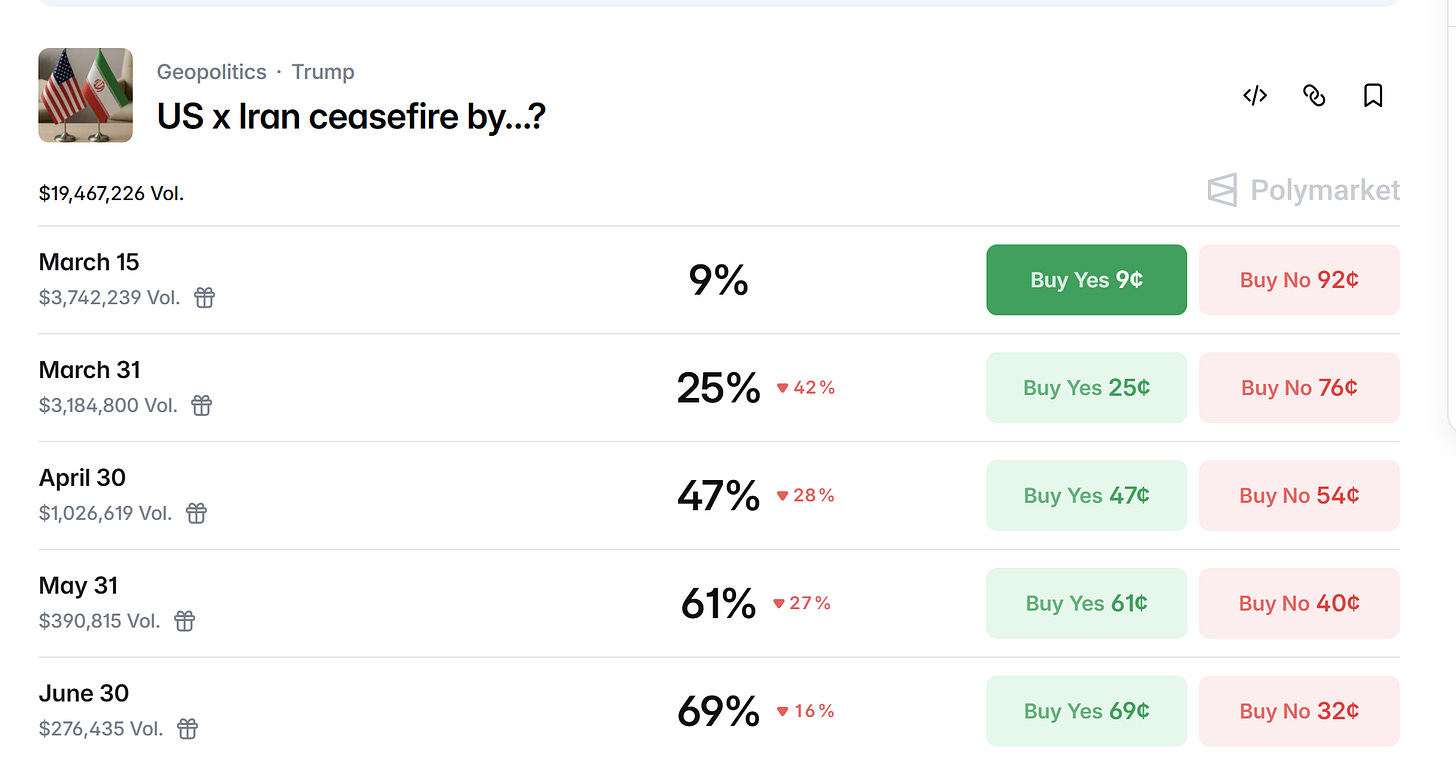Click the US and Iran flags thumbnail

coord(86,95)
